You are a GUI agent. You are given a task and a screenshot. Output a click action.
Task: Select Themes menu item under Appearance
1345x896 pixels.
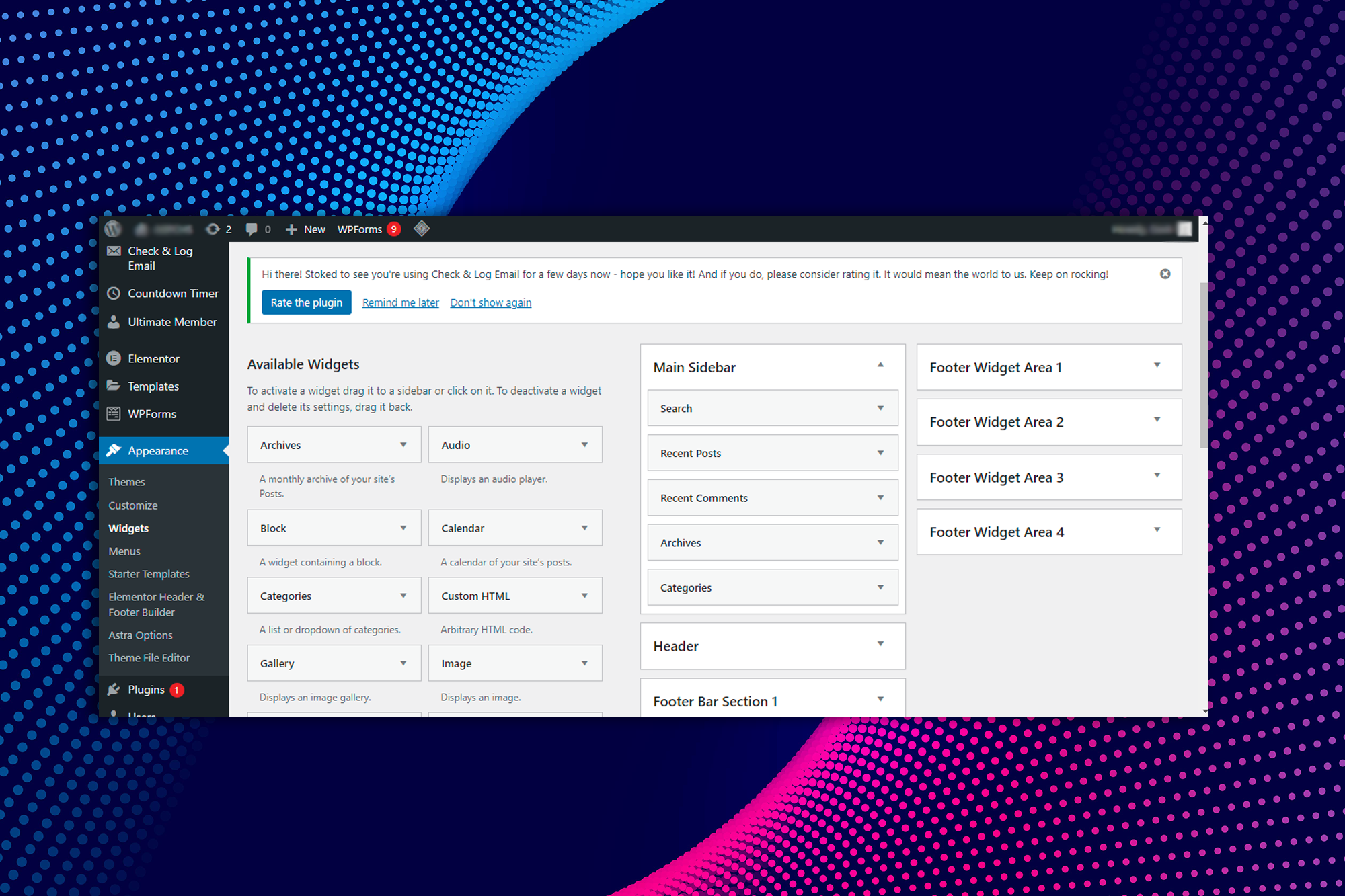tap(128, 481)
